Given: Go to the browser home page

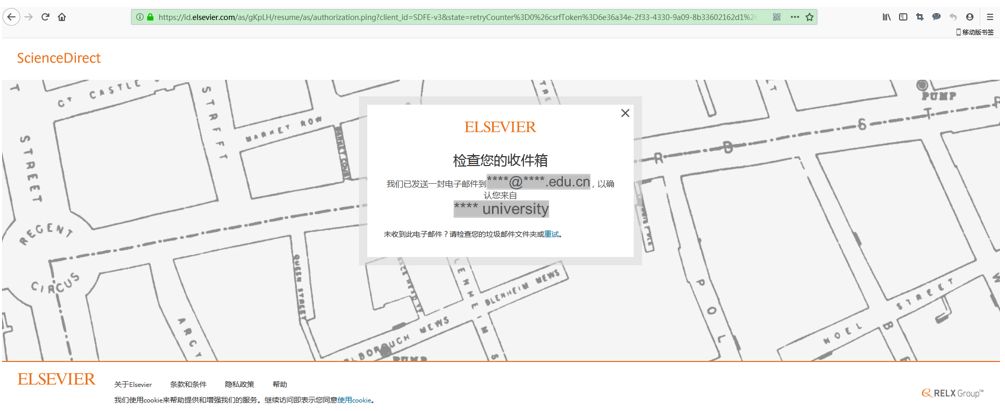Looking at the screenshot, I should click(62, 17).
